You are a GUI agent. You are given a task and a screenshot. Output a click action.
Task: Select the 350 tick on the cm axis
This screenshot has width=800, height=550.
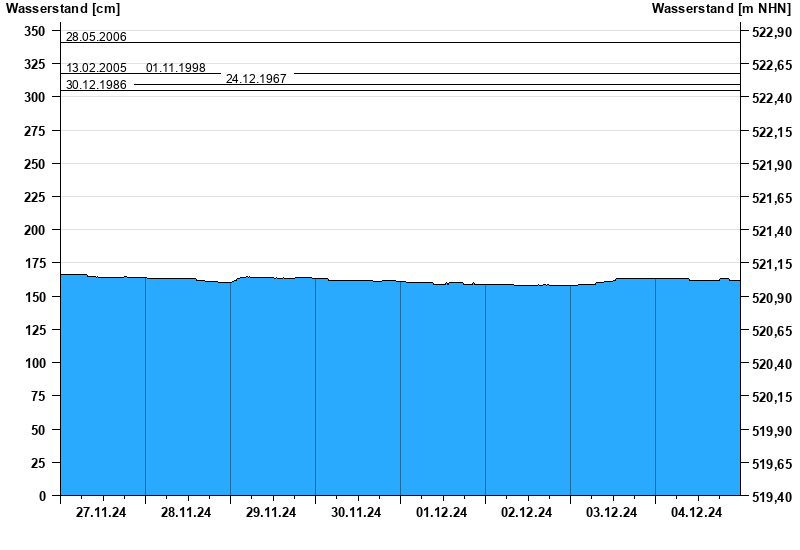(x=35, y=31)
